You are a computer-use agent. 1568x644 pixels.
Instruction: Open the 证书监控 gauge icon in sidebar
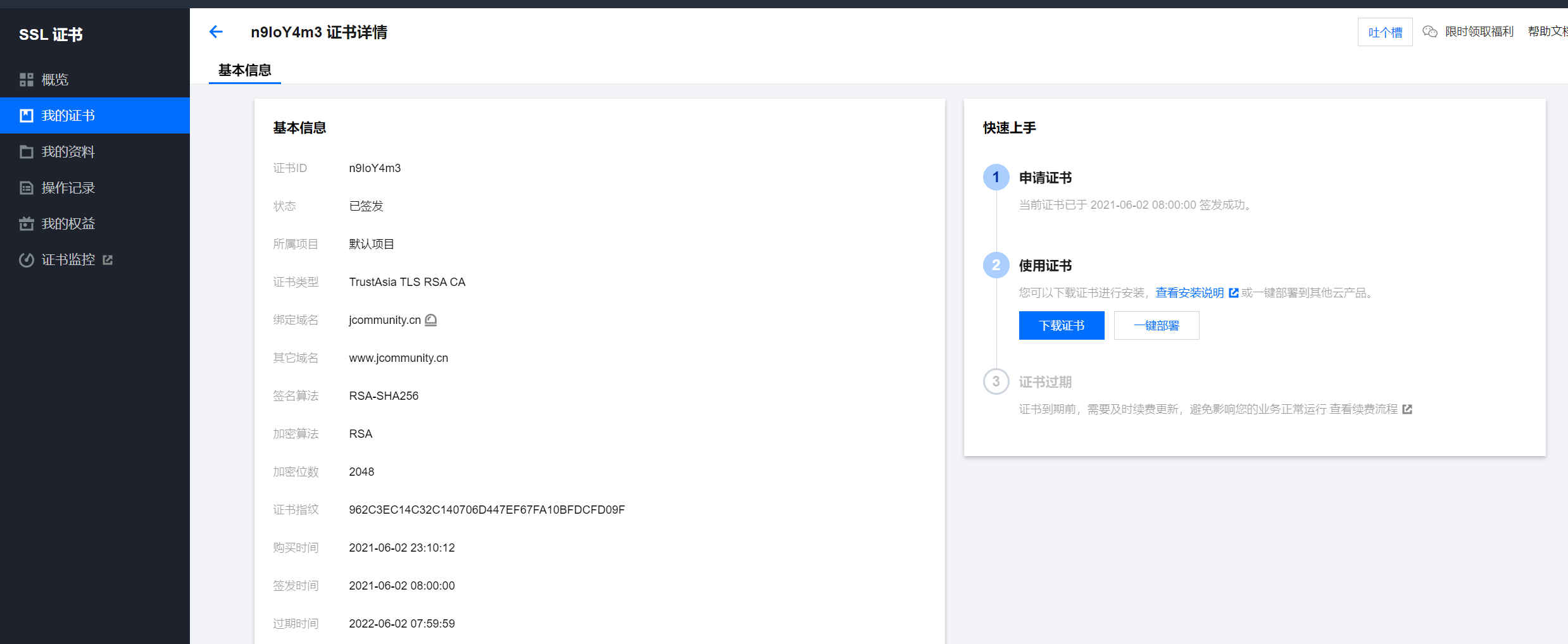tap(26, 259)
